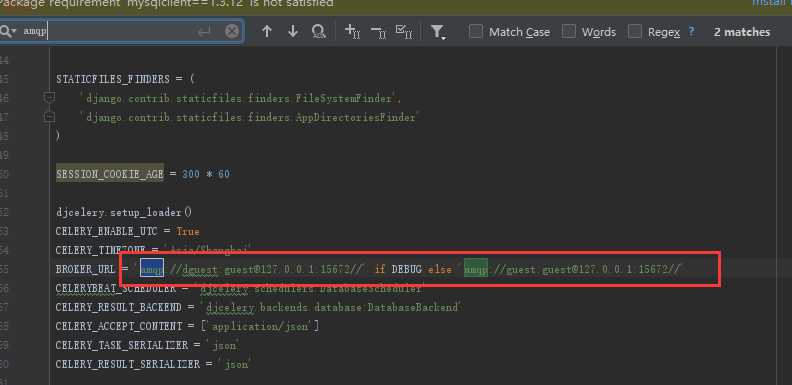This screenshot has height=385, width=792.
Task: Click the True value
Action: pyautogui.click(x=188, y=231)
